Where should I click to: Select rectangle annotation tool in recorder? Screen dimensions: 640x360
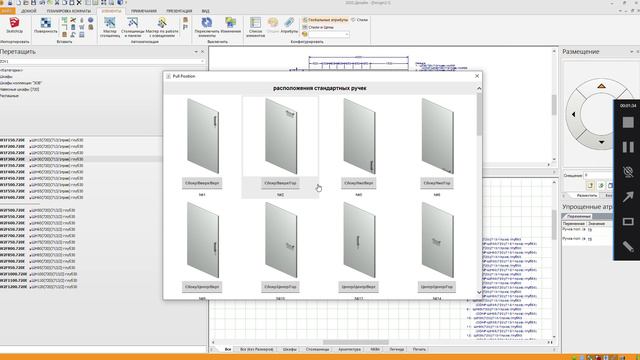click(x=628, y=222)
